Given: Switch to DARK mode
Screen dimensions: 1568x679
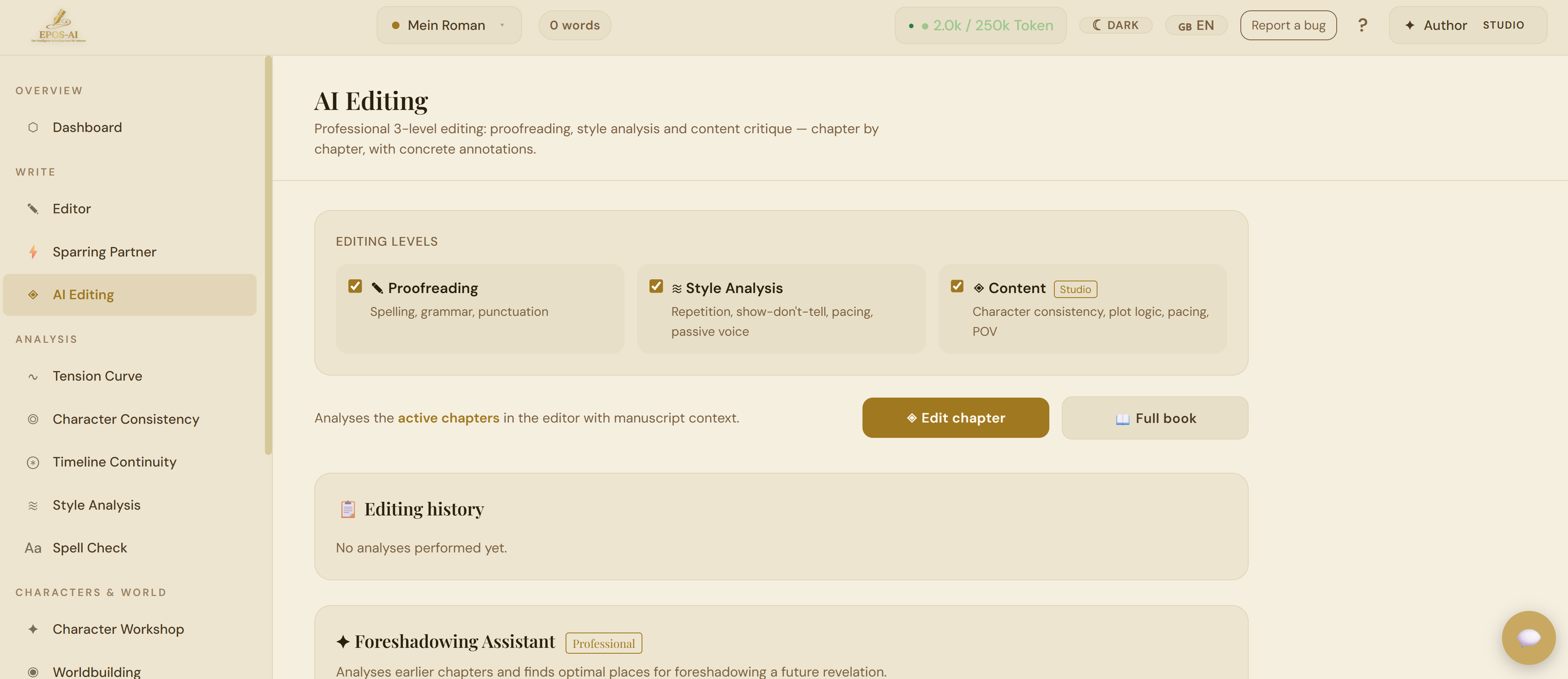Looking at the screenshot, I should [1115, 26].
